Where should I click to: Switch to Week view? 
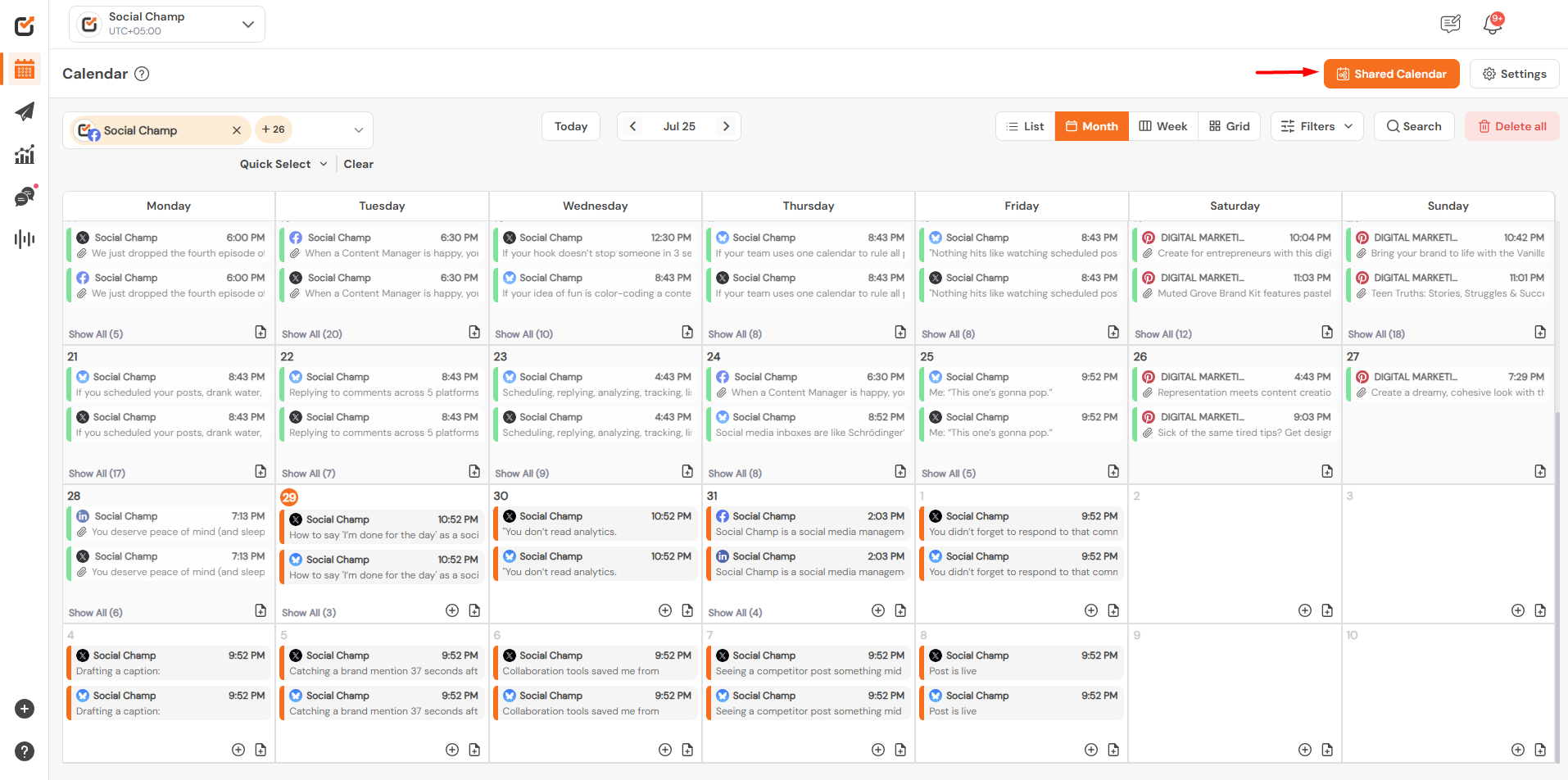[1163, 126]
